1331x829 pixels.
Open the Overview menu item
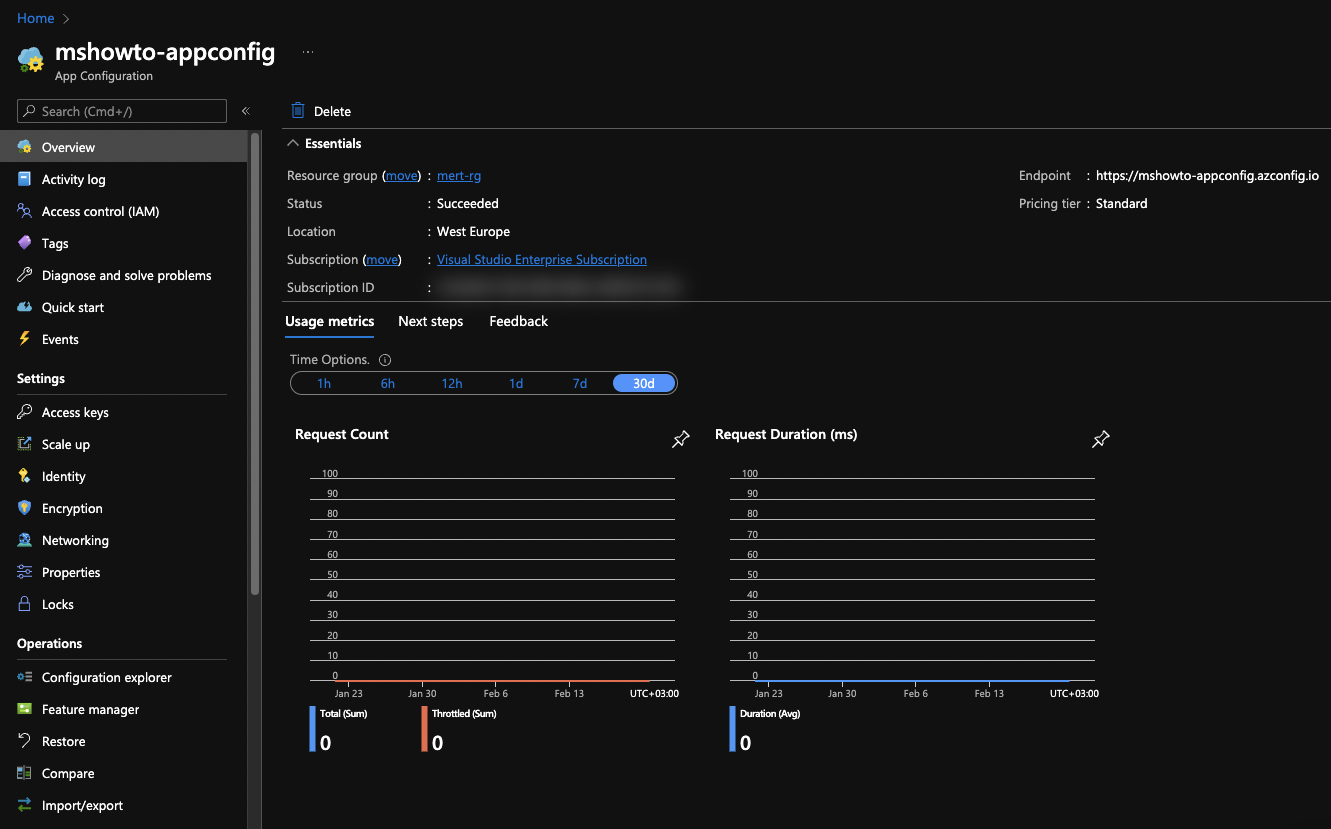123,147
